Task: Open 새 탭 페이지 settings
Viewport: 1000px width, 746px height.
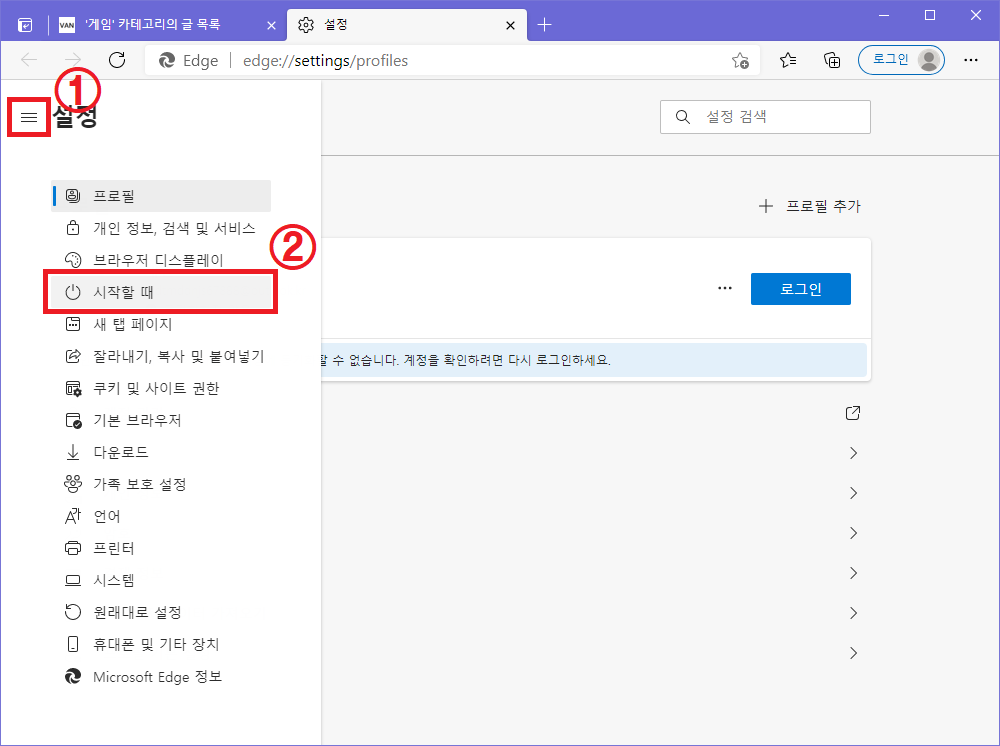Action: pos(161,324)
